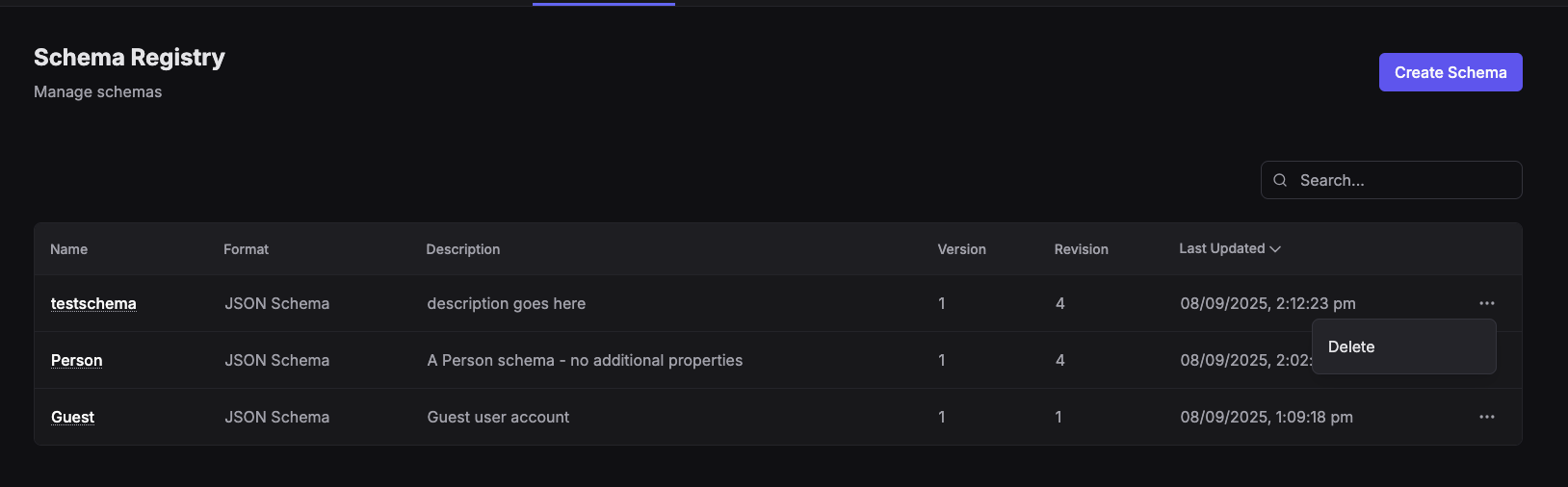The height and width of the screenshot is (487, 1568).
Task: Click the Person row description text
Action: [x=585, y=360]
